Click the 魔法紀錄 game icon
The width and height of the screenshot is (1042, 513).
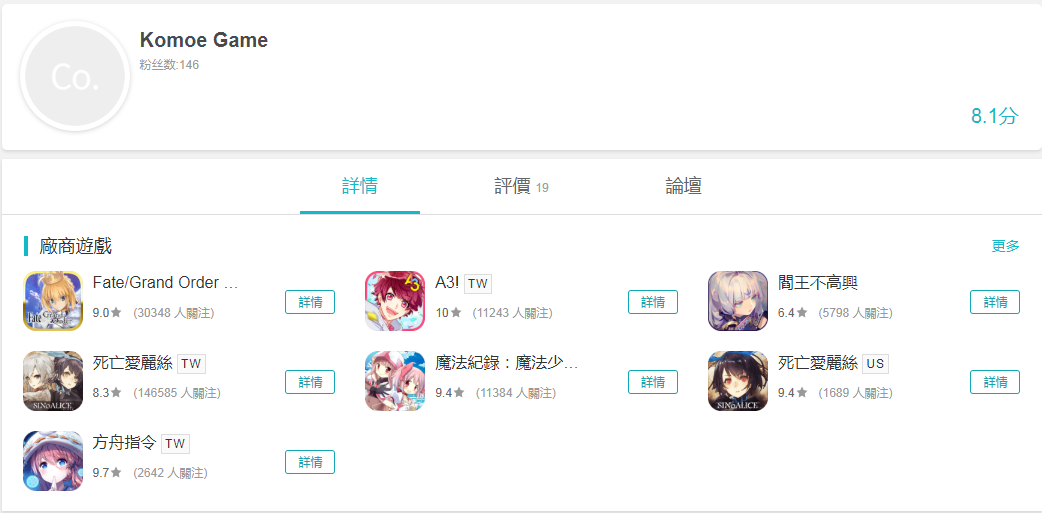[395, 381]
